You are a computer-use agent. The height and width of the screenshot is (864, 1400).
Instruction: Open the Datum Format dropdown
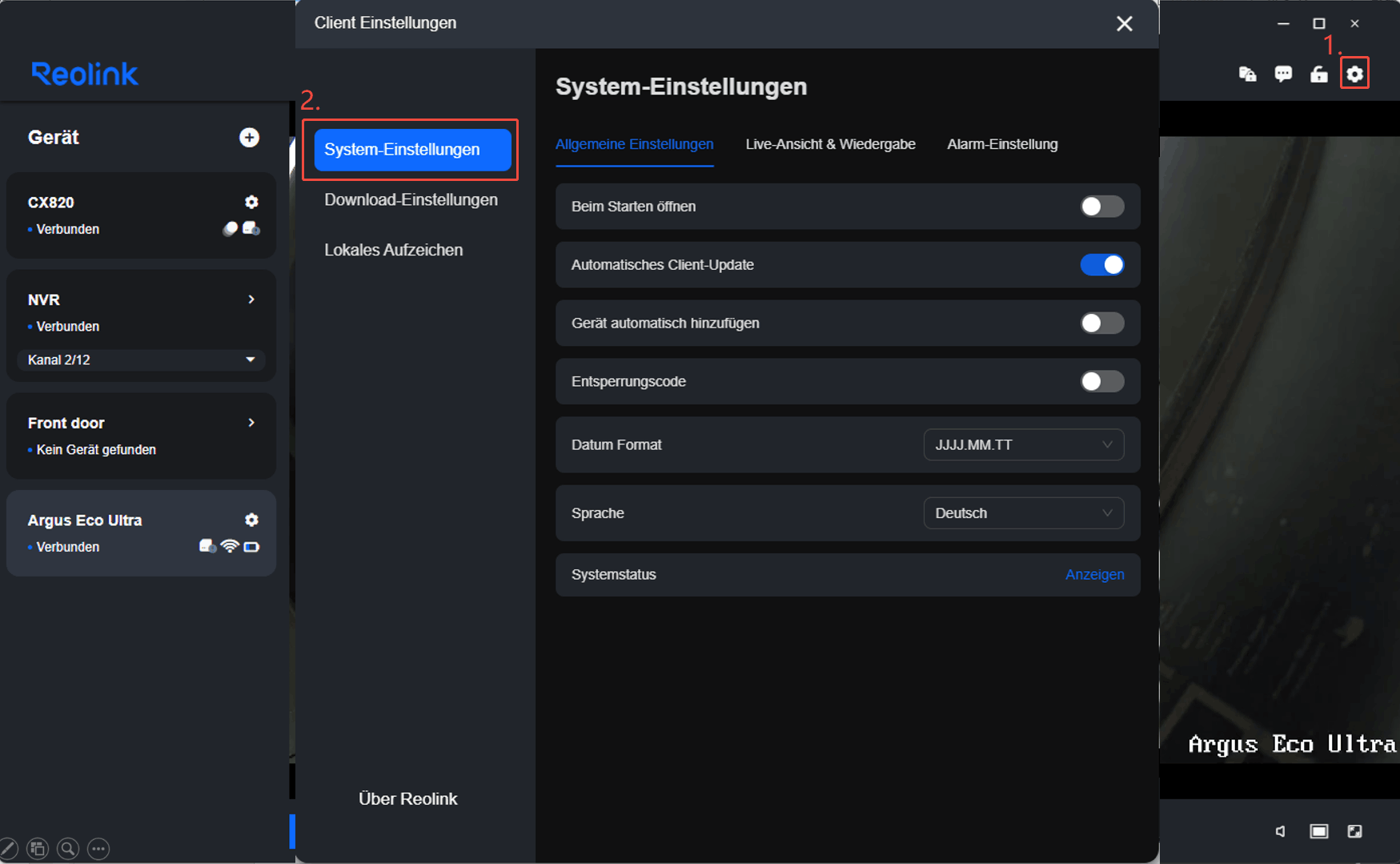click(1023, 444)
